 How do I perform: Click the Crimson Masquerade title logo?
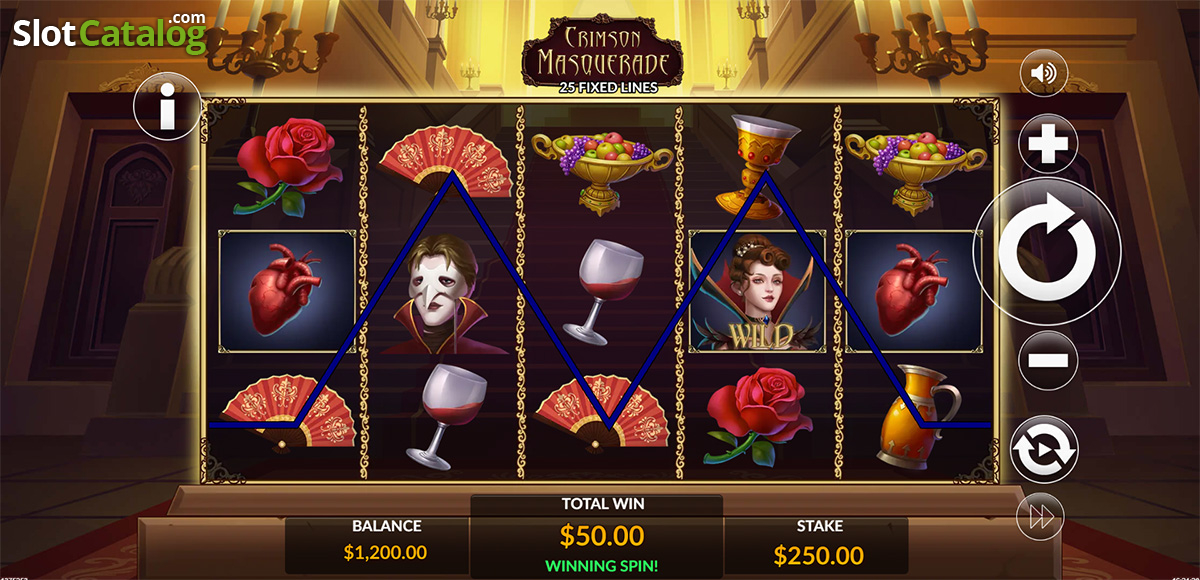coord(602,60)
